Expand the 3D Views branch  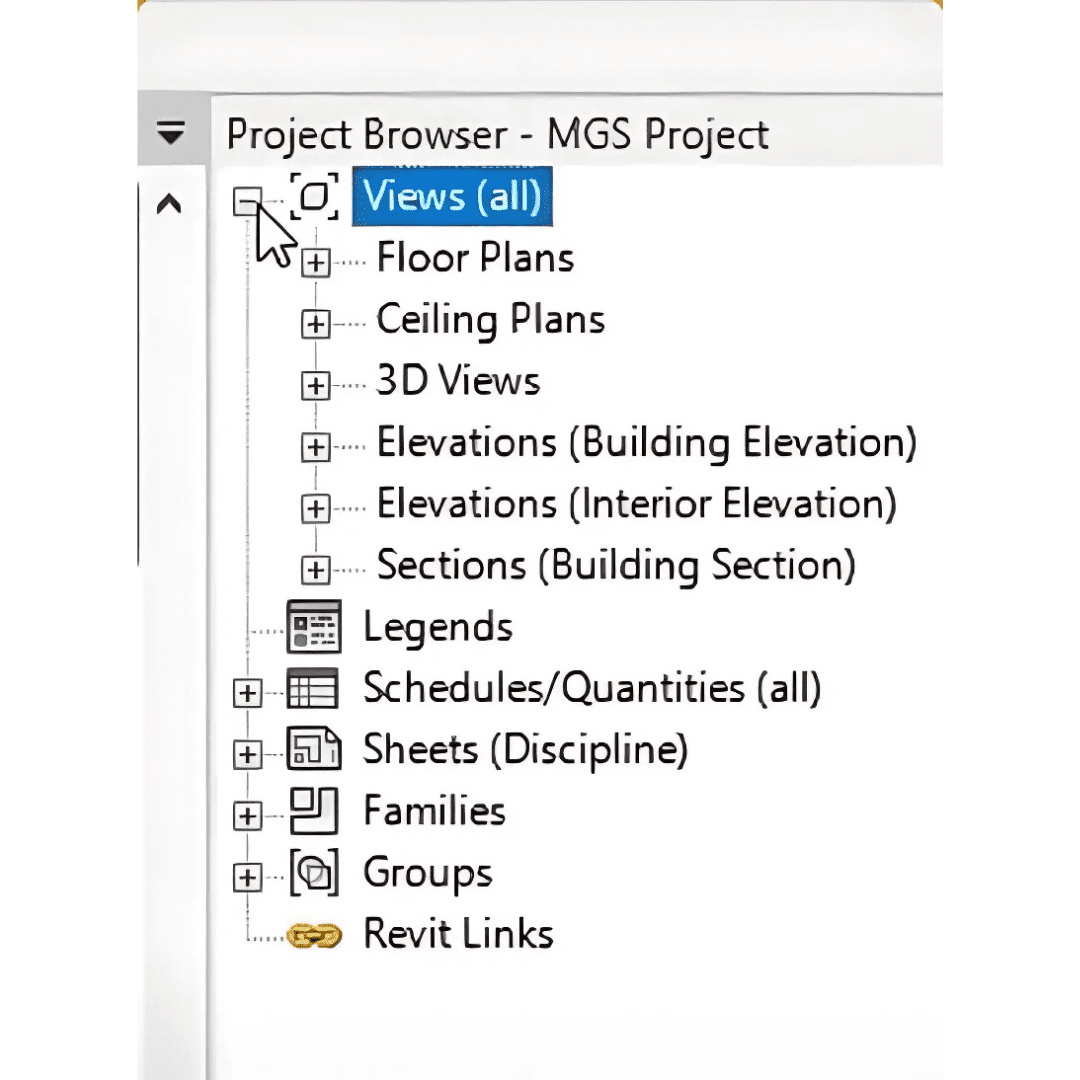(315, 385)
